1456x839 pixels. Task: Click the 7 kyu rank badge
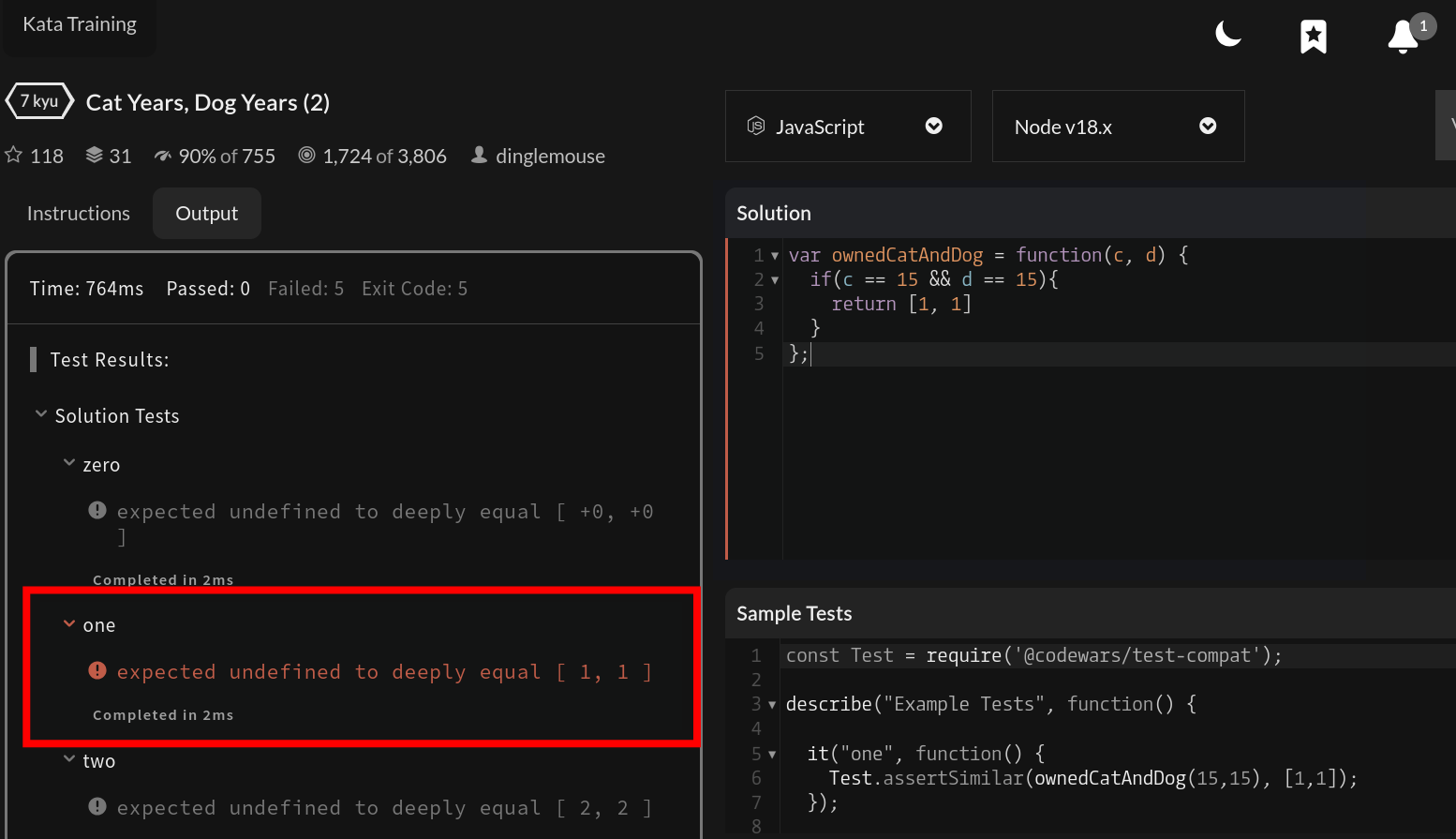coord(39,101)
